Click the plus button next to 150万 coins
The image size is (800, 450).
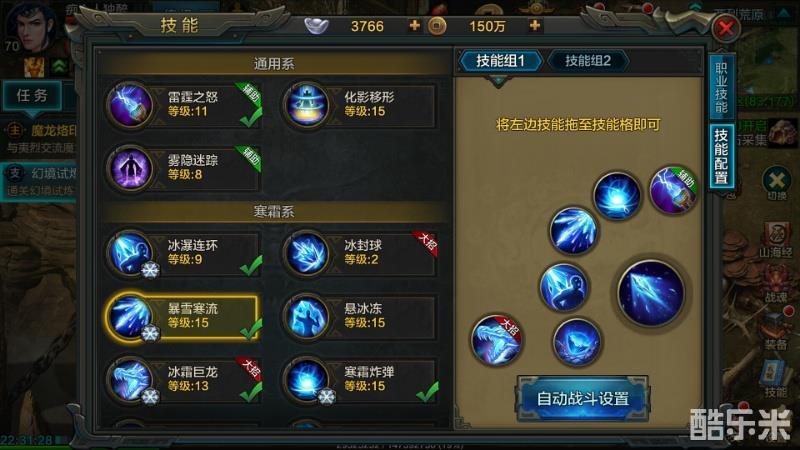pyautogui.click(x=535, y=25)
